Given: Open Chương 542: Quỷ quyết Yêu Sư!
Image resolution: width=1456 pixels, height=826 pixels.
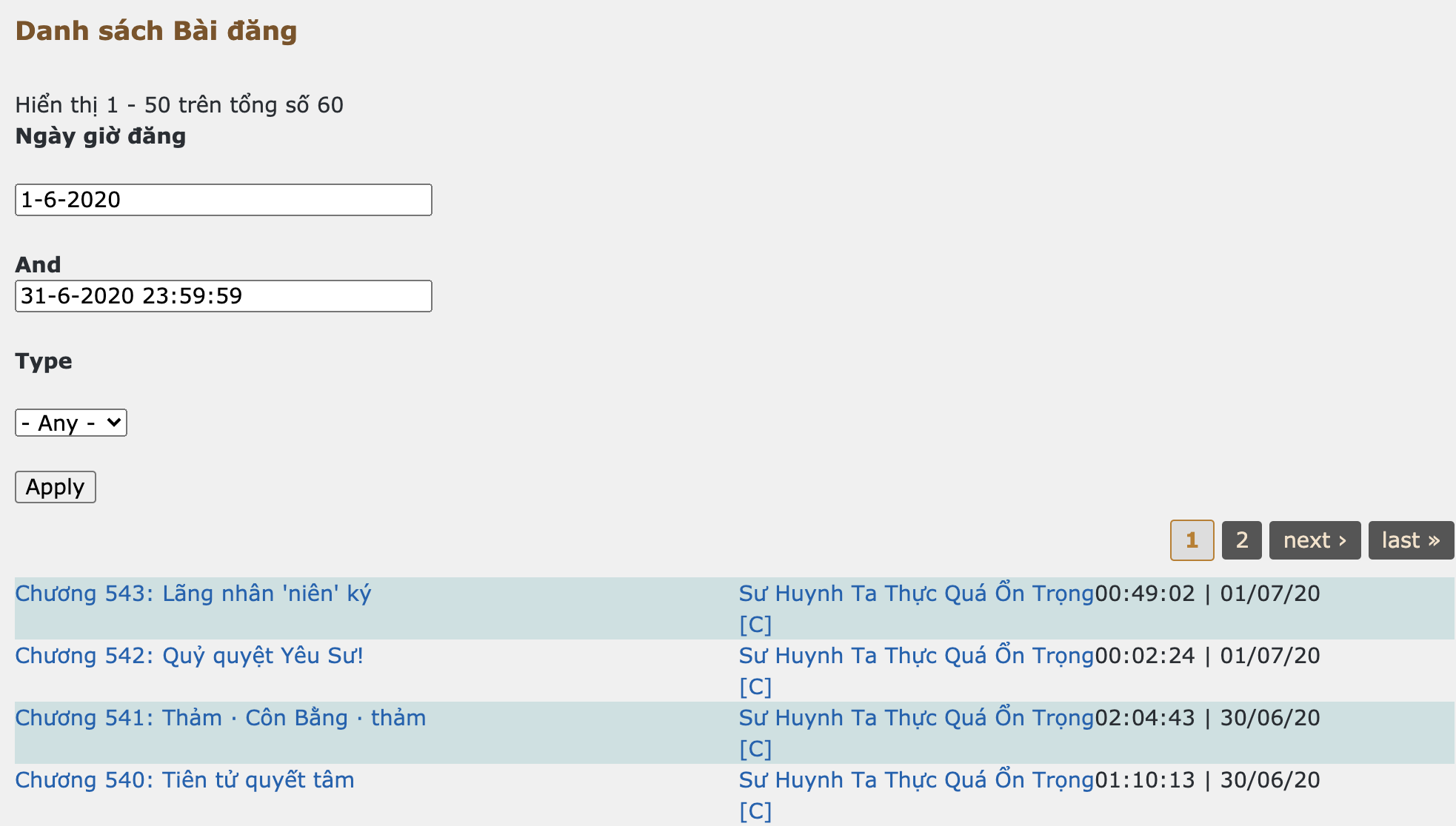Looking at the screenshot, I should [190, 656].
